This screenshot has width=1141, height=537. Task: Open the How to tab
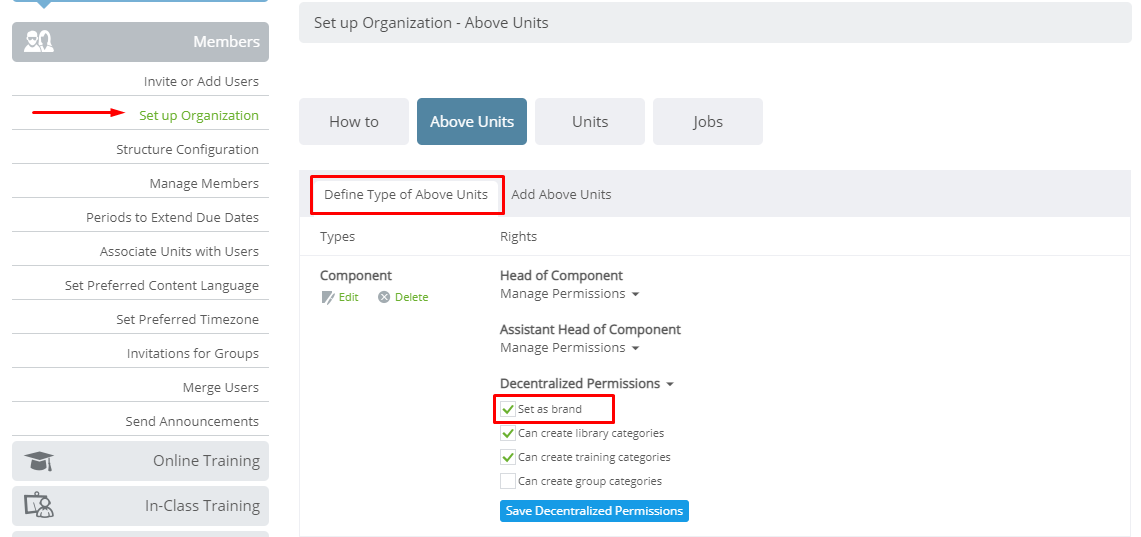(354, 122)
